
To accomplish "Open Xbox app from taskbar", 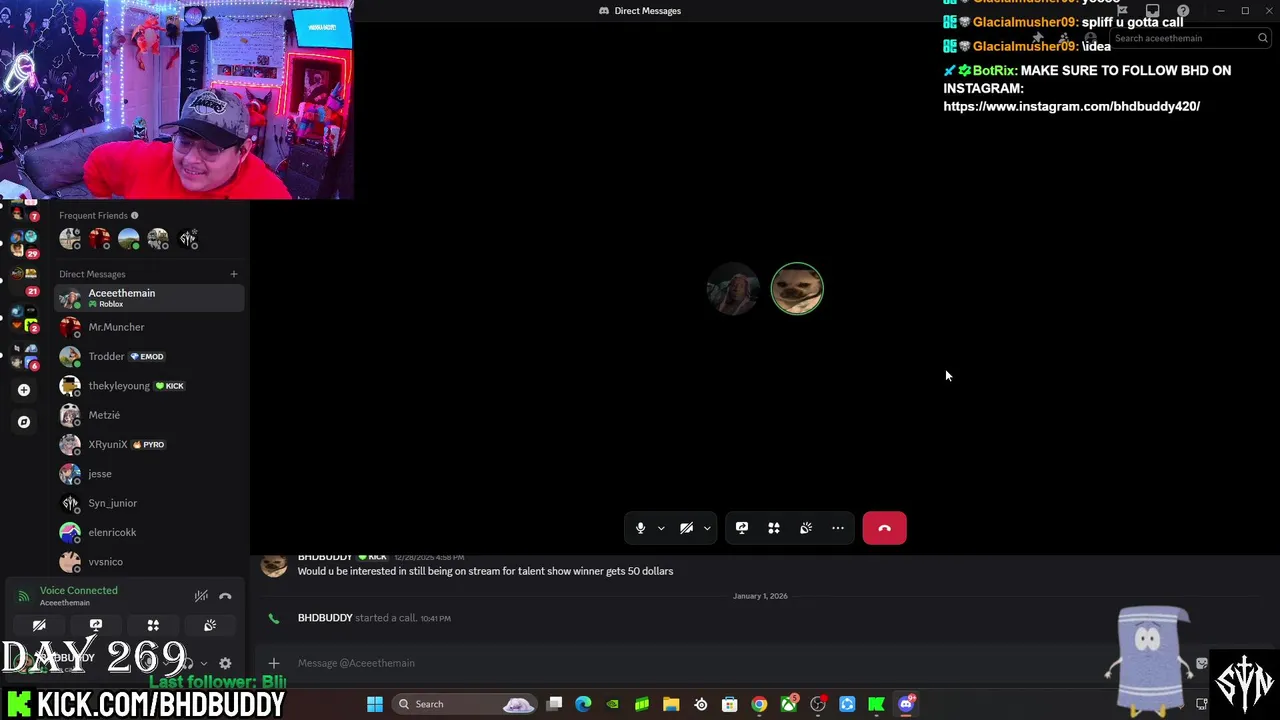I will click(x=789, y=704).
